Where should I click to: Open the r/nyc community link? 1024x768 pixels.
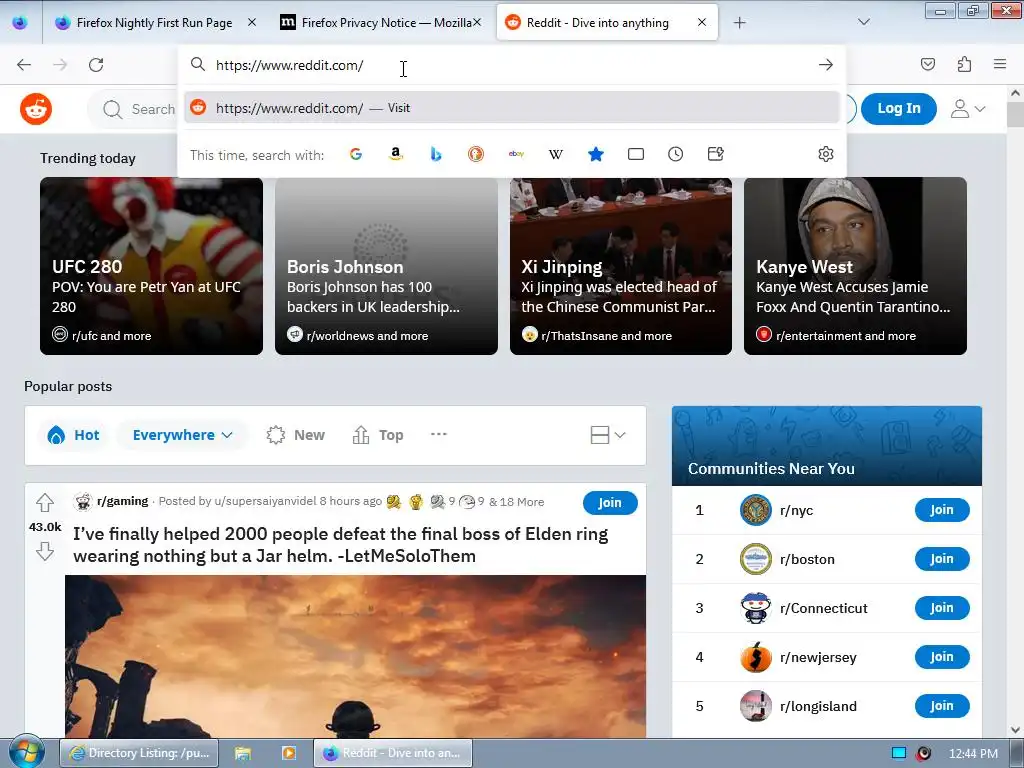coord(796,510)
